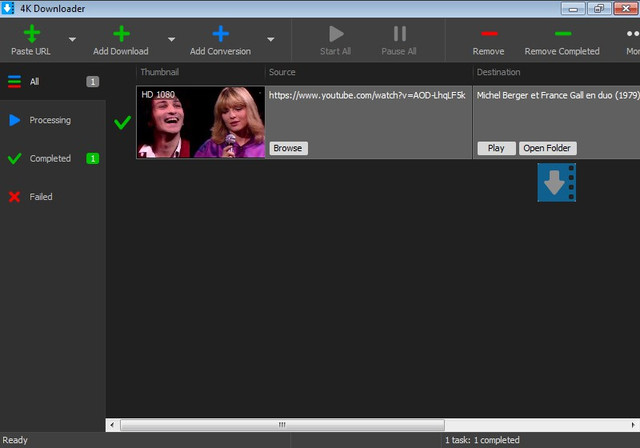Click the Destination column header
The height and width of the screenshot is (448, 640).
pyautogui.click(x=498, y=72)
